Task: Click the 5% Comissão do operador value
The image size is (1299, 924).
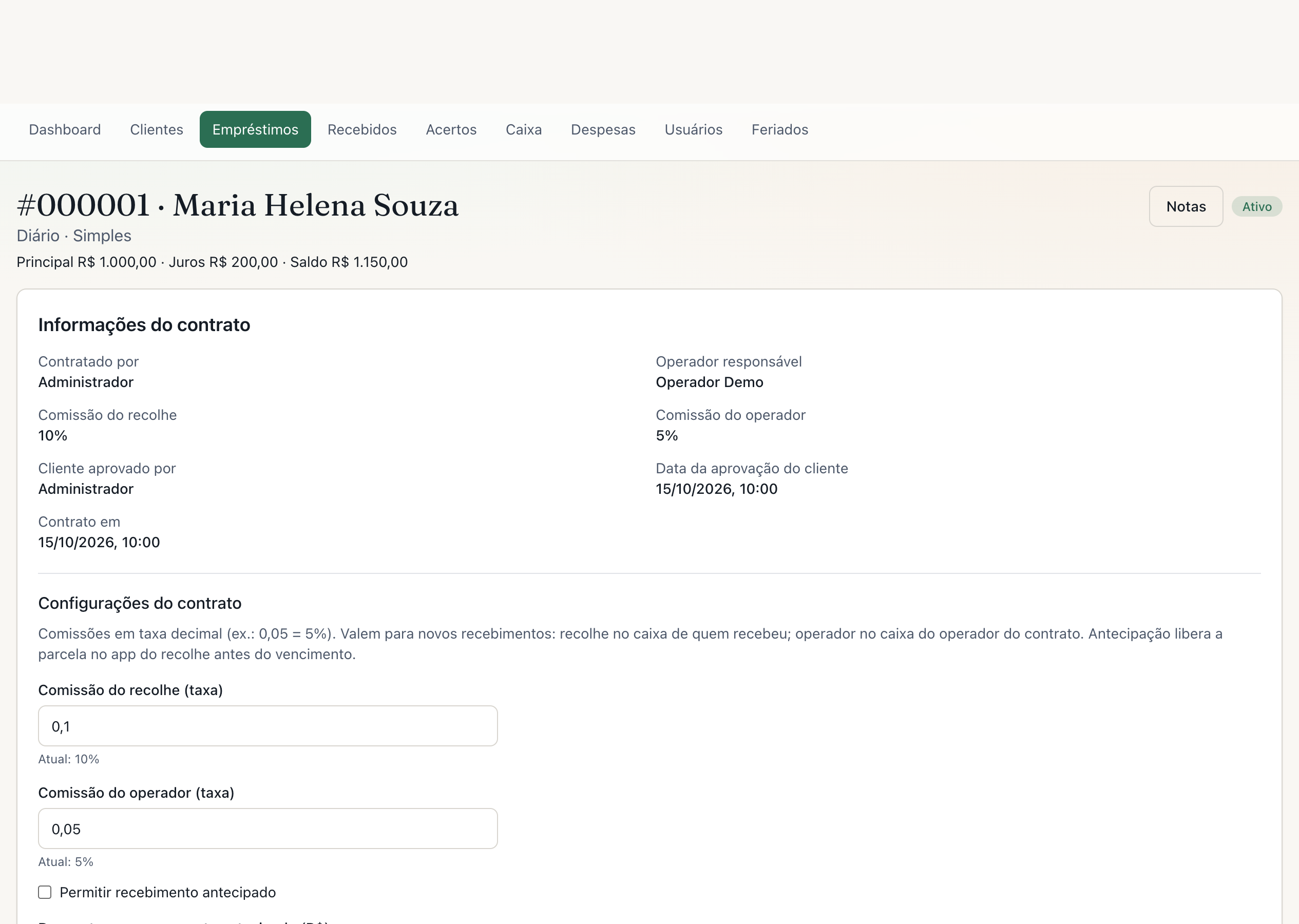Action: pos(667,435)
